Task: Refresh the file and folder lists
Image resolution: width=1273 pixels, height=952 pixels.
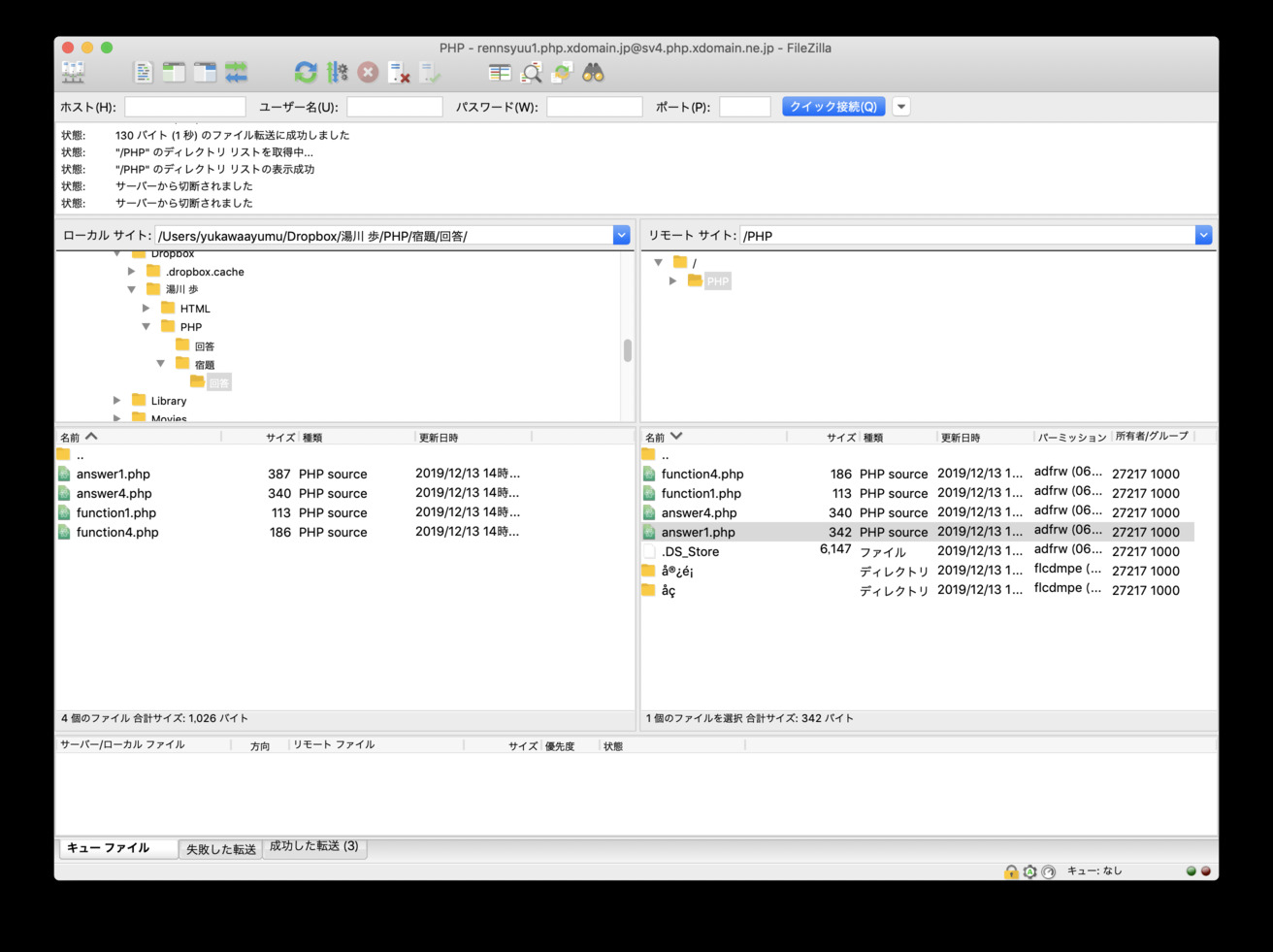Action: coord(305,71)
